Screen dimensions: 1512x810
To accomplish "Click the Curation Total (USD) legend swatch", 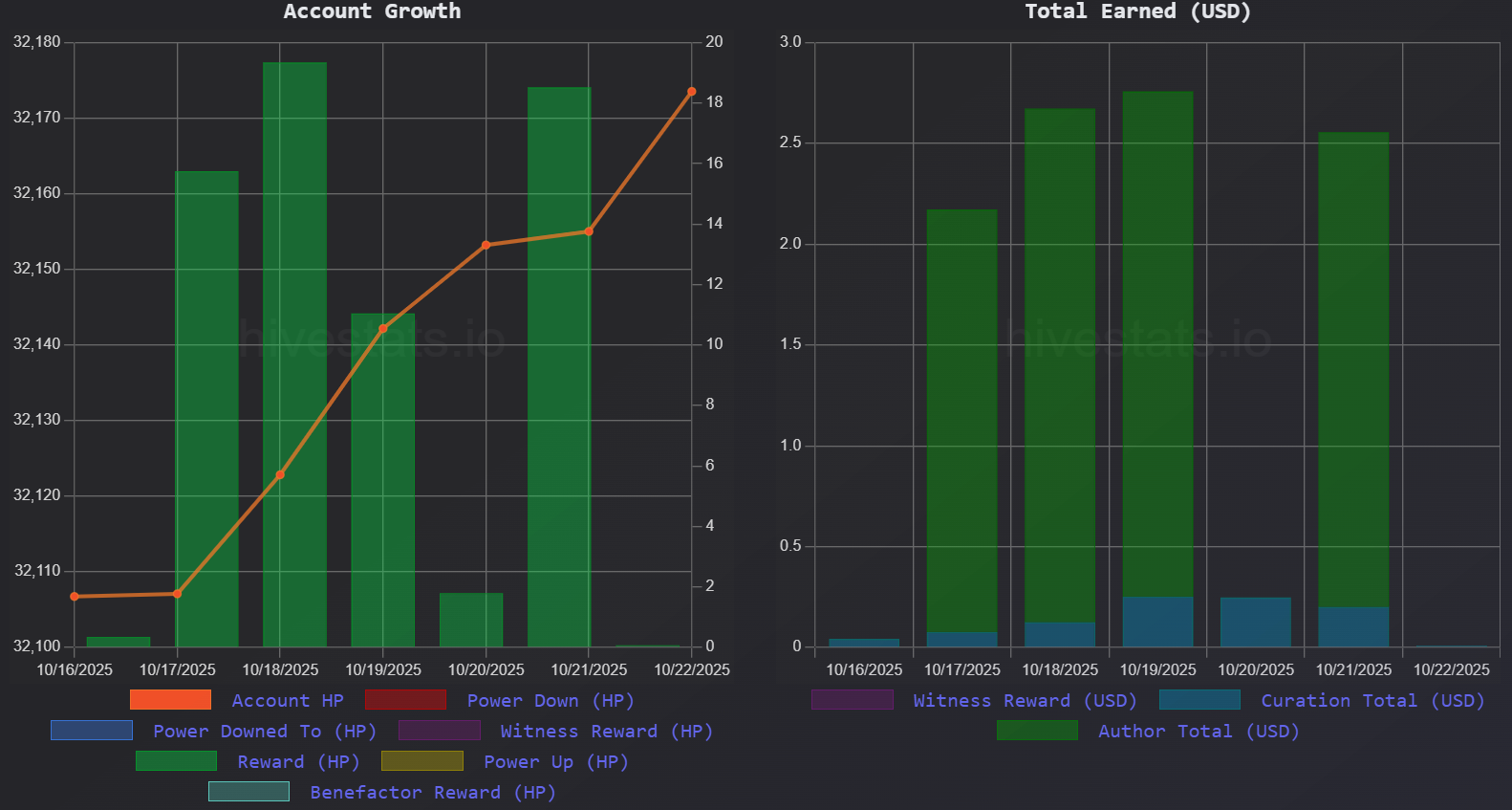I will (1199, 700).
